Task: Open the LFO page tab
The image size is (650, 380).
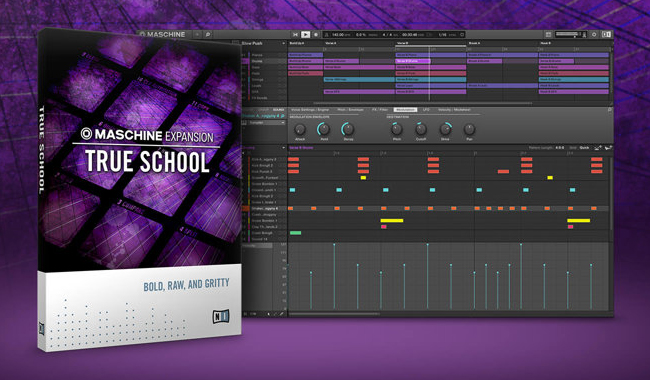Action: tap(426, 110)
